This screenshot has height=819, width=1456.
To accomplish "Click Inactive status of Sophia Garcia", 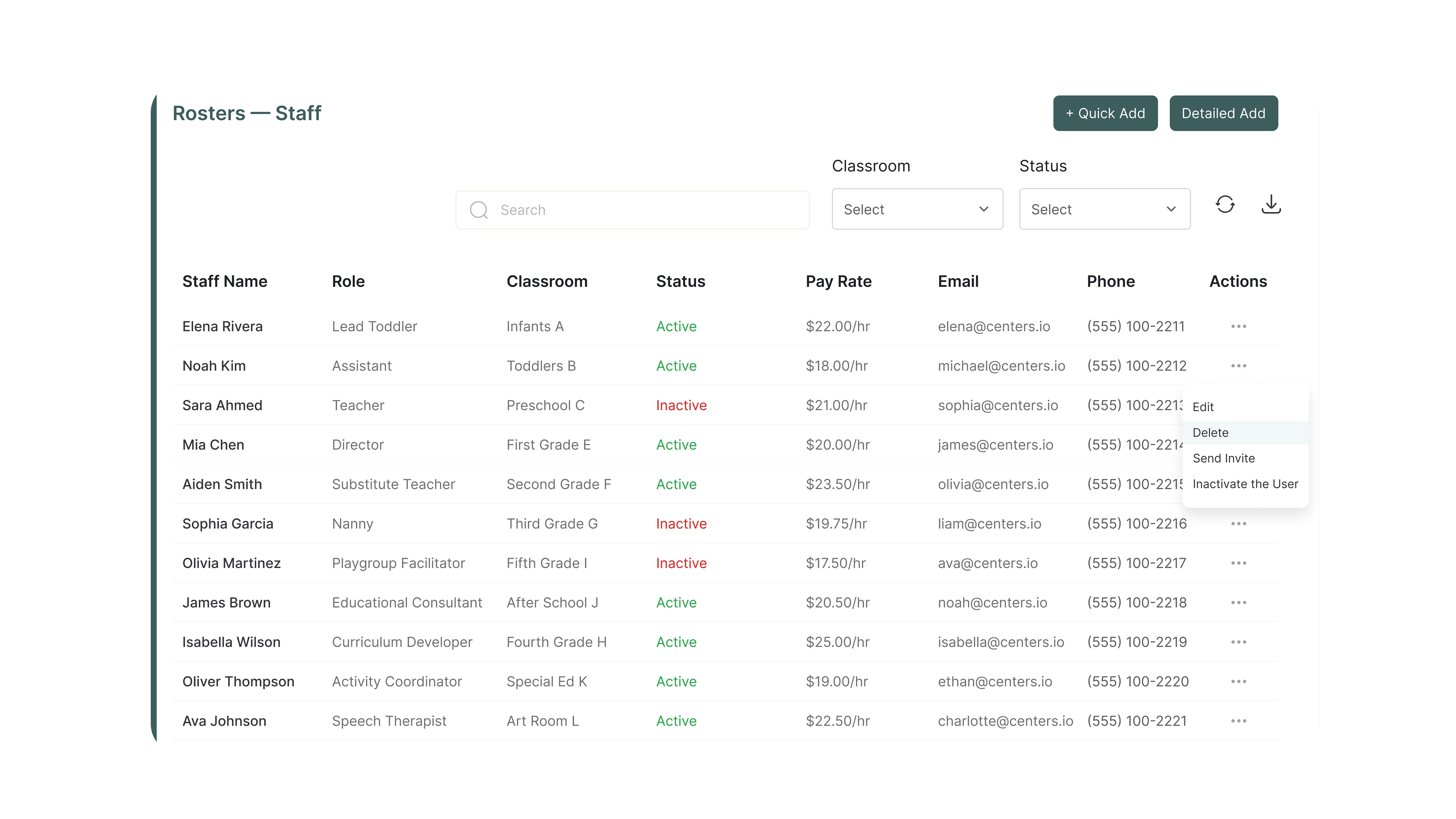I will tap(681, 524).
